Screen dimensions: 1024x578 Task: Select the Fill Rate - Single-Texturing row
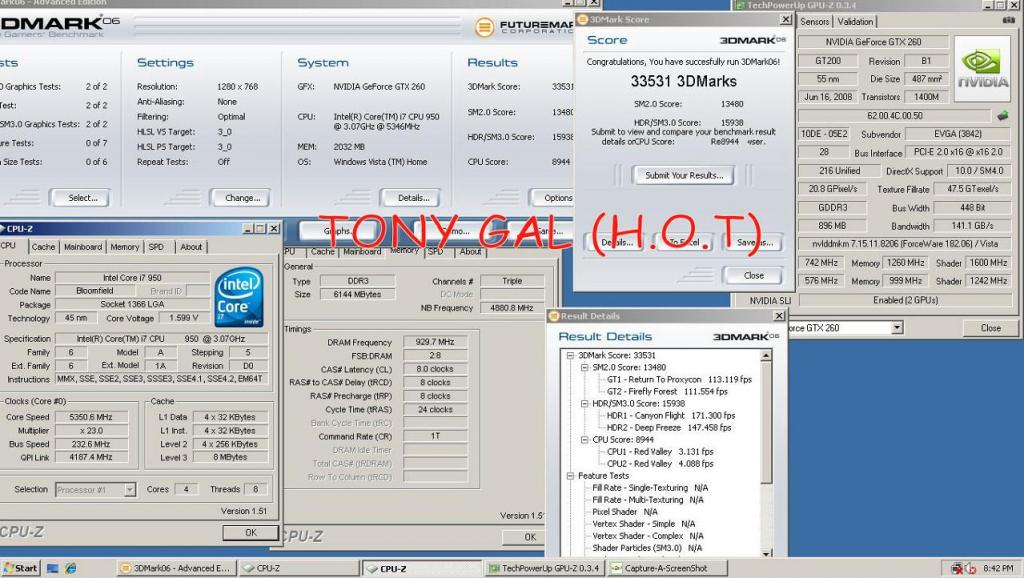pyautogui.click(x=650, y=488)
